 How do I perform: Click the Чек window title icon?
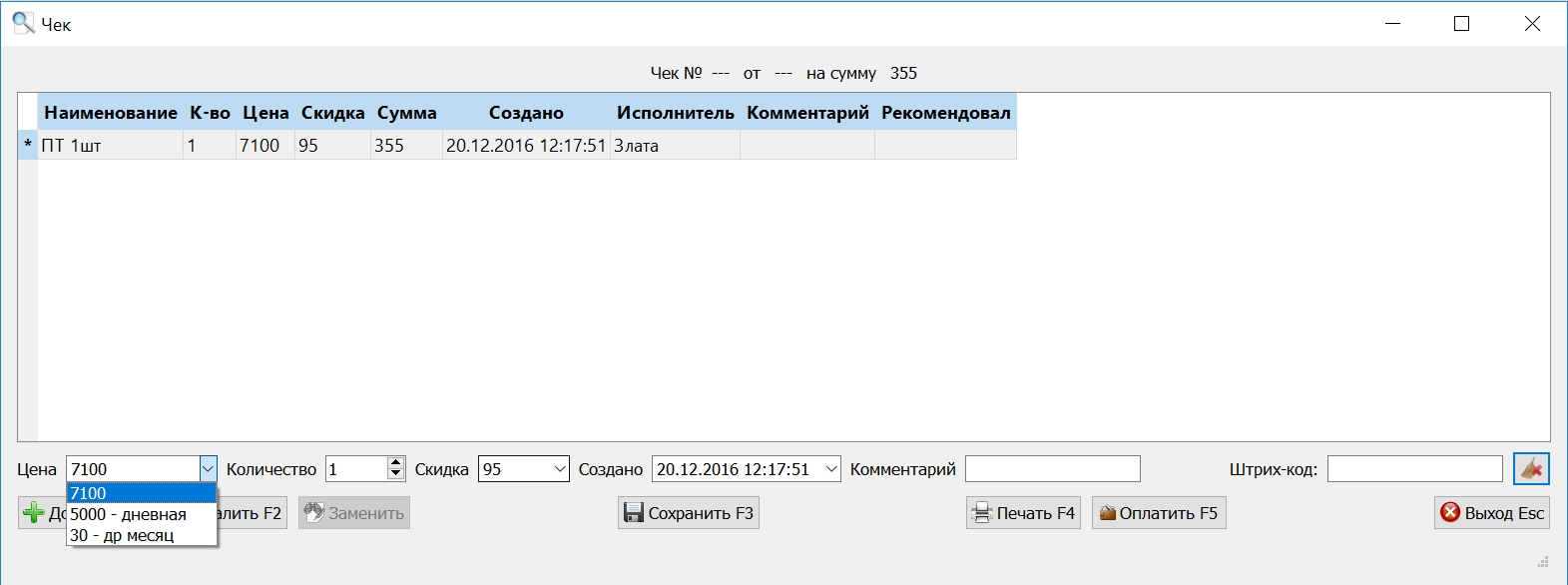click(23, 23)
